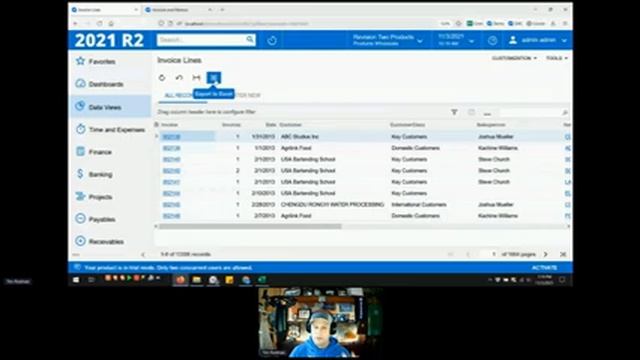The width and height of the screenshot is (640, 360).
Task: Click the browser reload button
Action: (99, 24)
